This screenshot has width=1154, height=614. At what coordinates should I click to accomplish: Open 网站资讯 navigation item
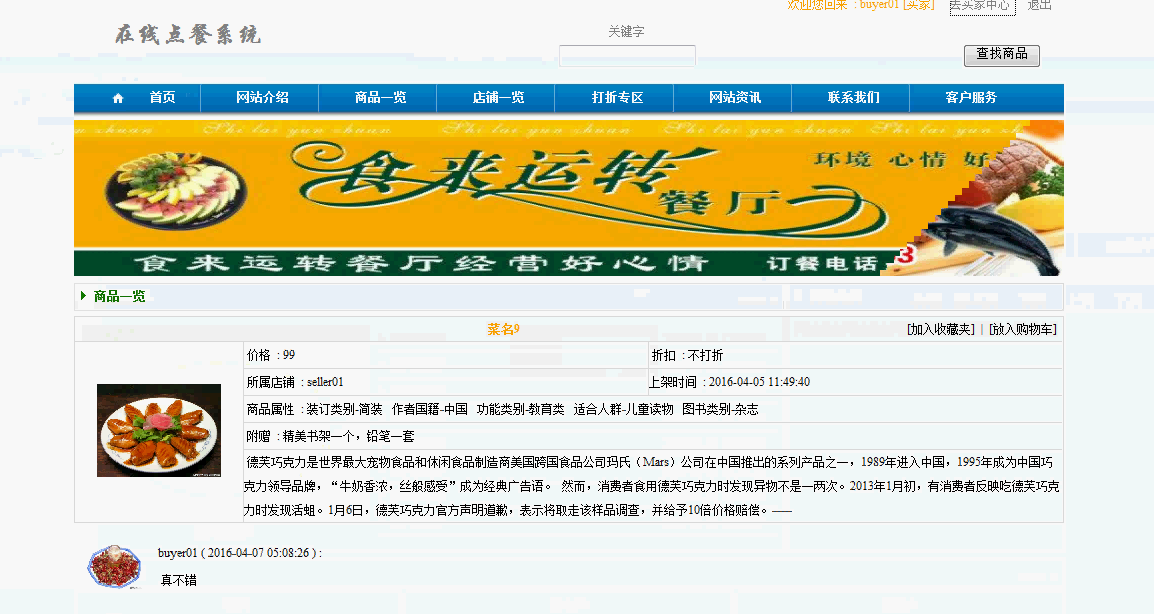pos(734,97)
